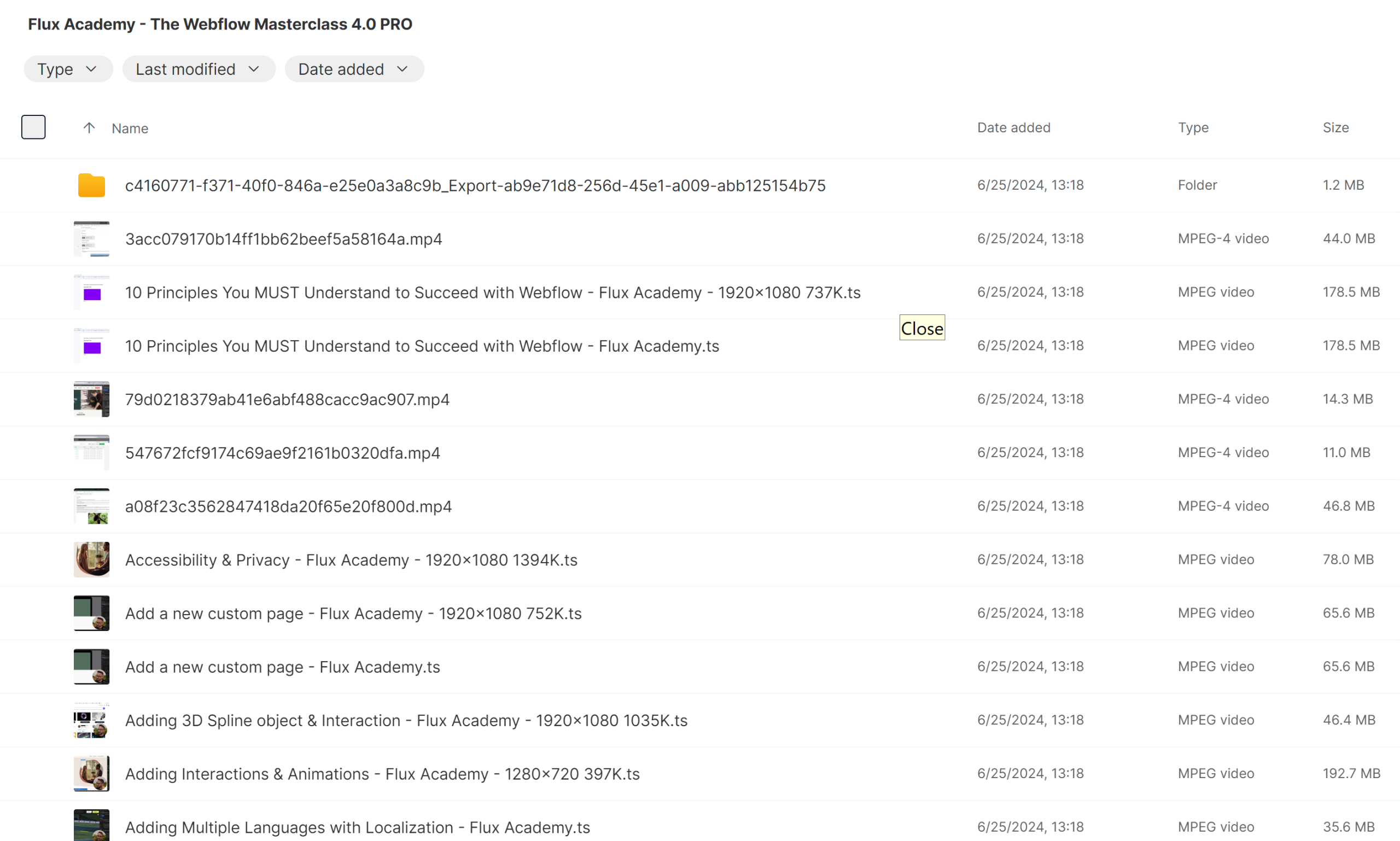Click thumbnail of Adding 3D Spline object video
Image resolution: width=1400 pixels, height=841 pixels.
91,720
